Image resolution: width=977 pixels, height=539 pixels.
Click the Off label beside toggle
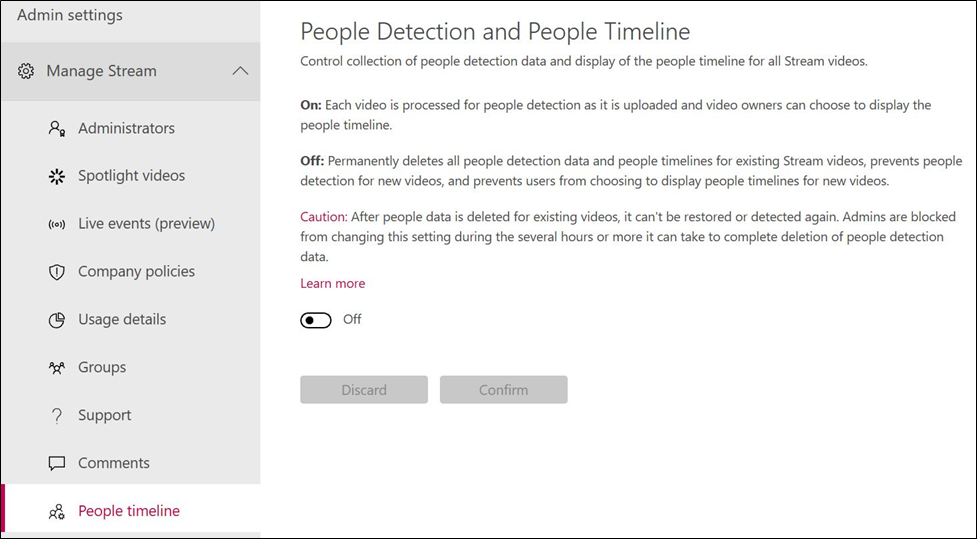[352, 320]
